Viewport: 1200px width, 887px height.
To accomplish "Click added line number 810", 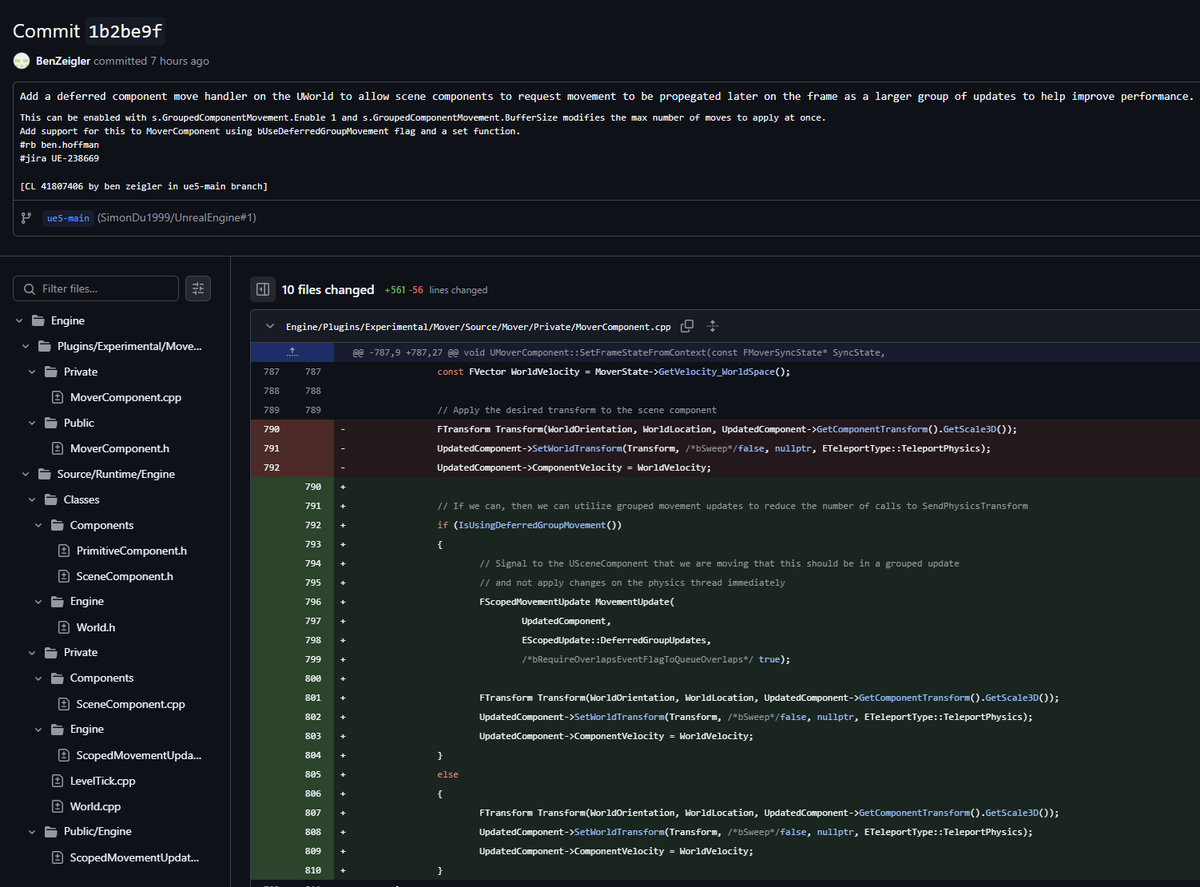I will point(313,870).
